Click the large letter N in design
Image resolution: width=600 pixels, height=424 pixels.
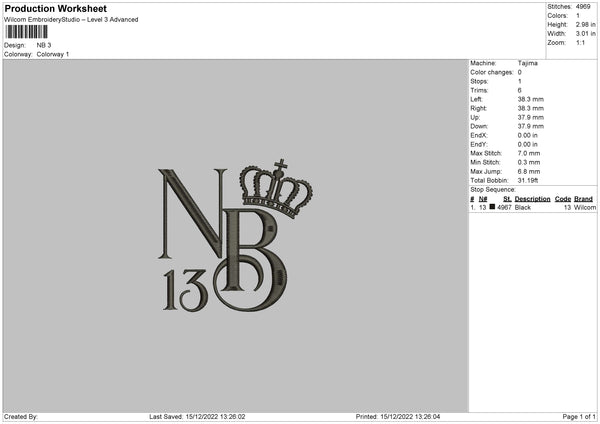click(x=192, y=214)
